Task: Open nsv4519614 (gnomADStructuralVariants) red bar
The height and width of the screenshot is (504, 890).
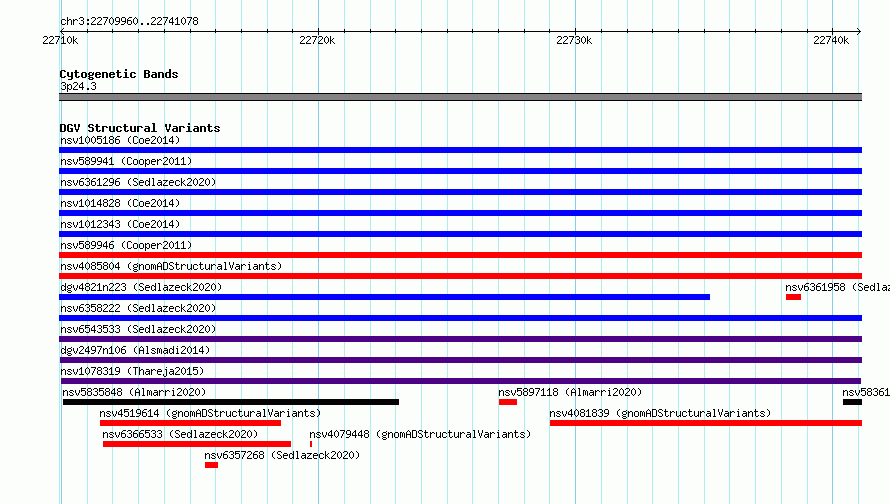Action: coord(190,423)
